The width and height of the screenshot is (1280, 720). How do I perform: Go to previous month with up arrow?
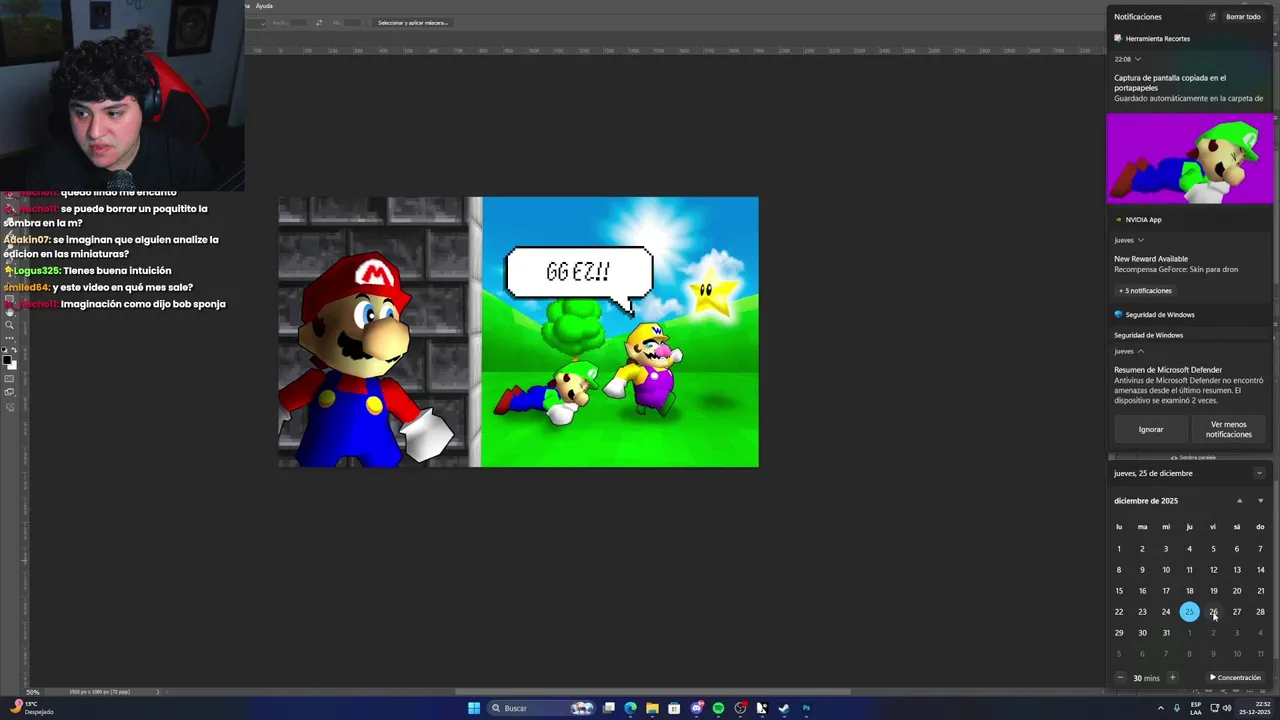(x=1239, y=501)
